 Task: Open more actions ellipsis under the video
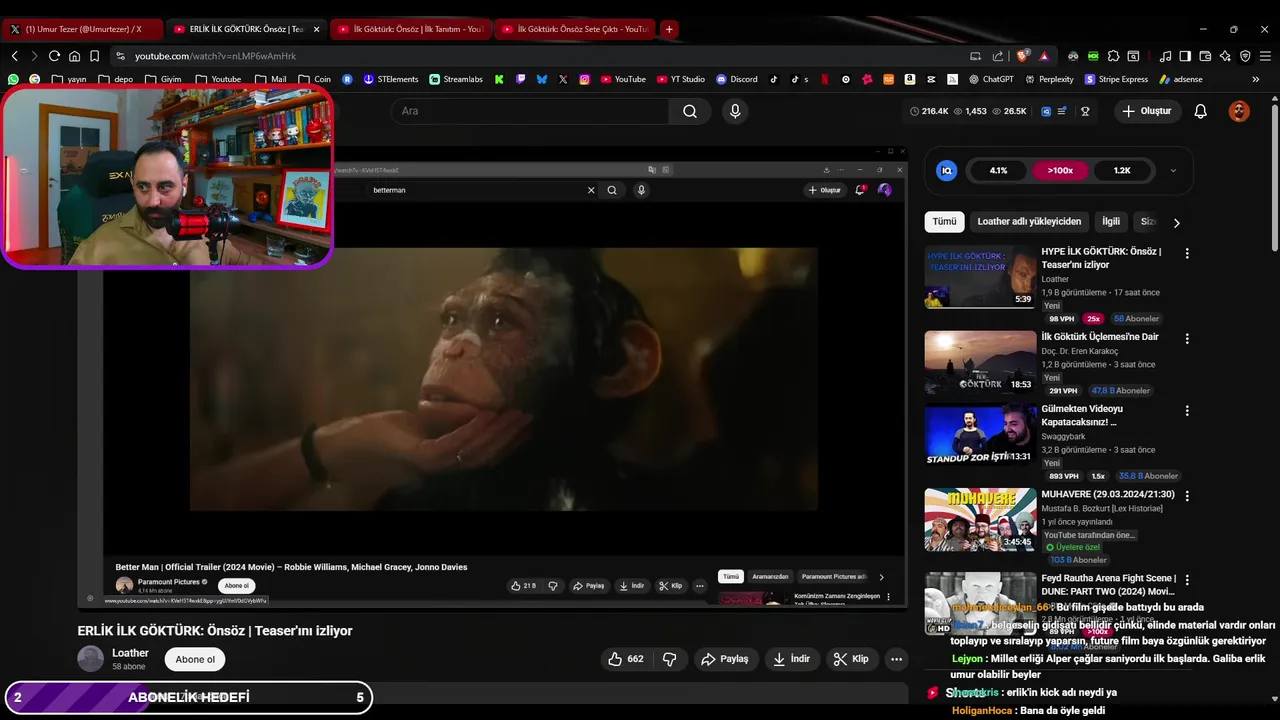click(x=896, y=659)
